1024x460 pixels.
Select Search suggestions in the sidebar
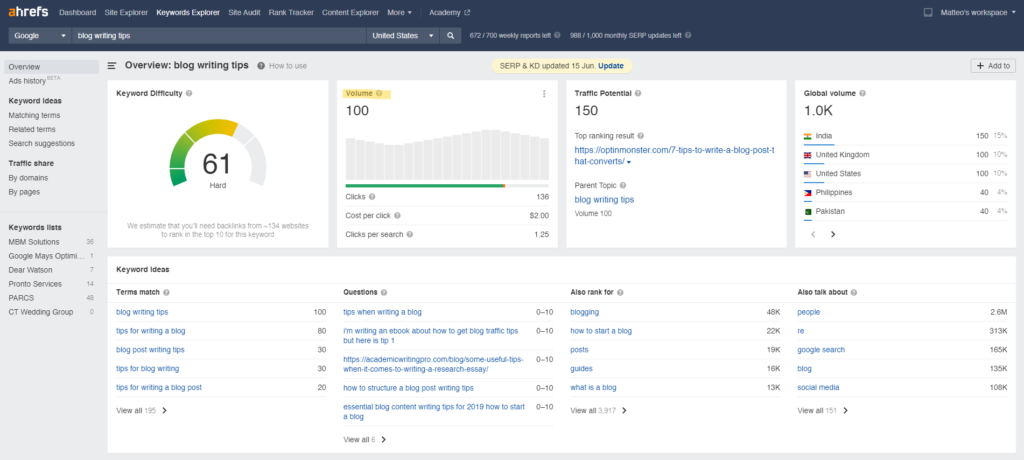click(41, 144)
